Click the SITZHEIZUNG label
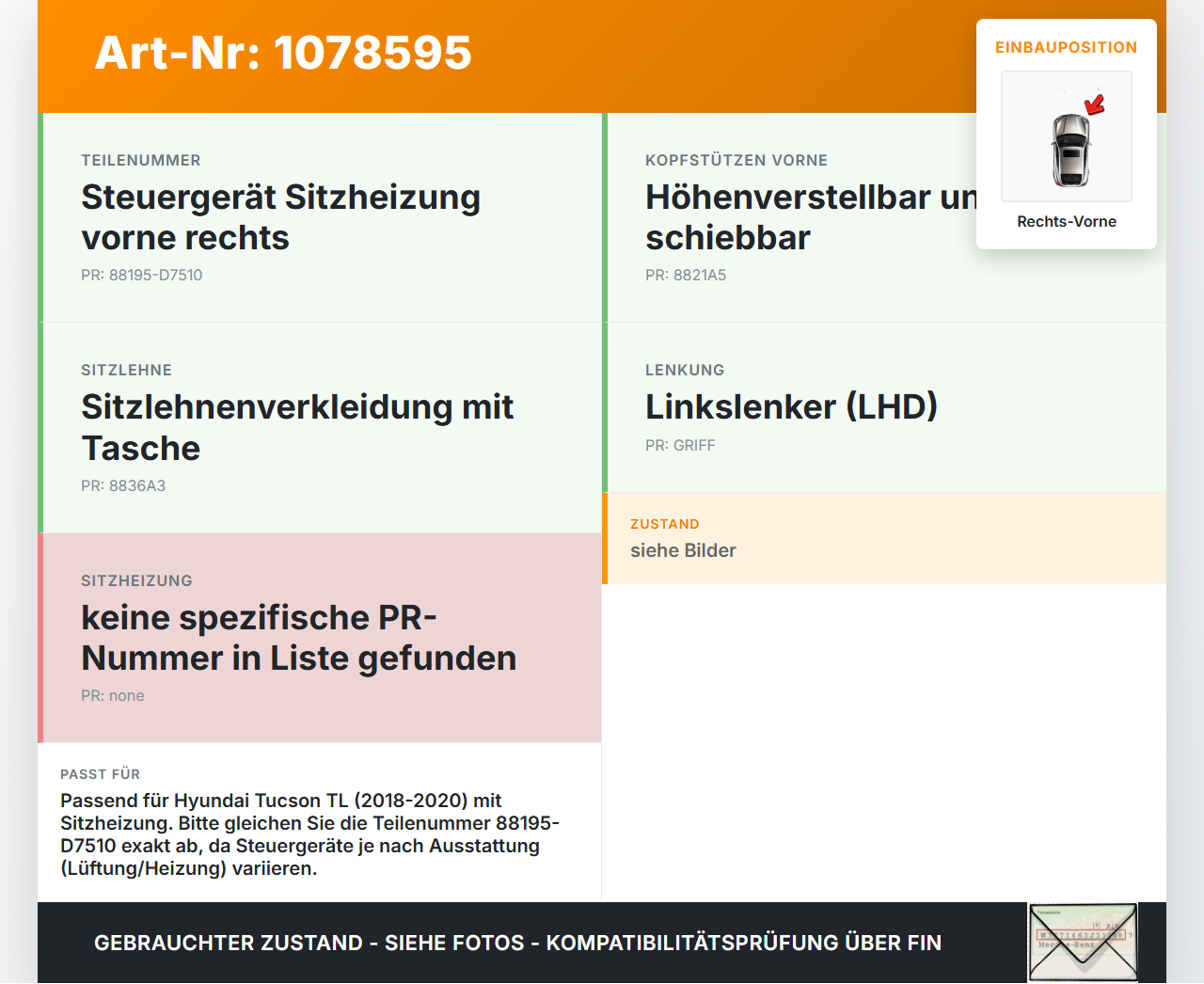 coord(137,581)
